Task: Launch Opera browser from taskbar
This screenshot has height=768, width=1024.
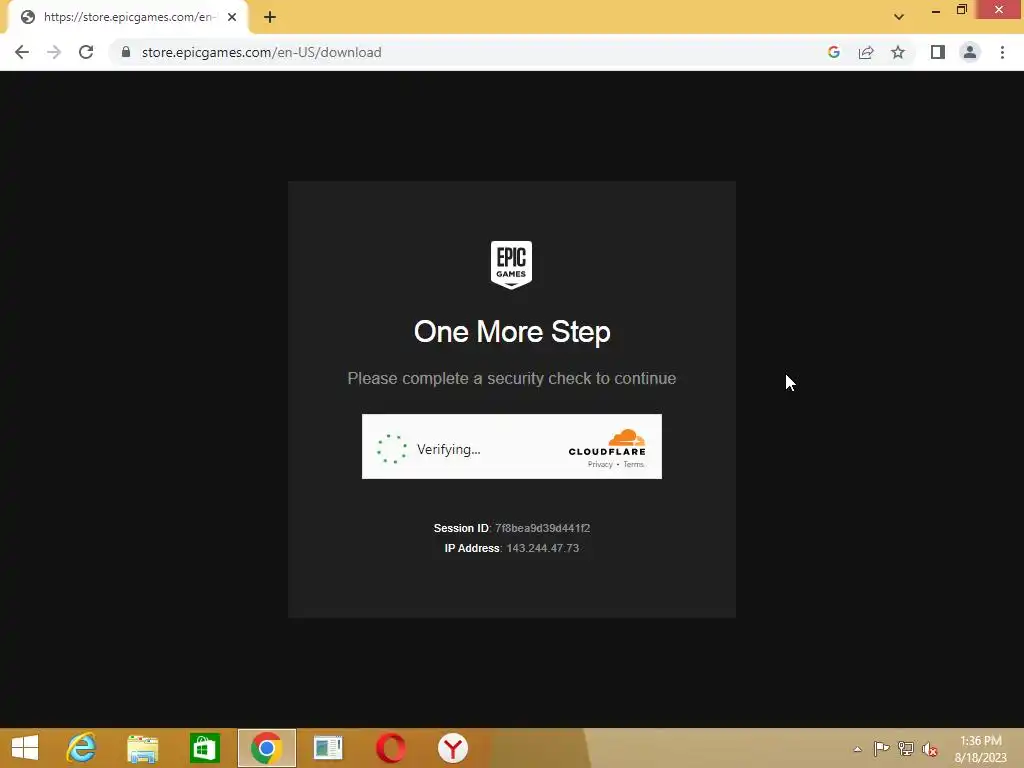Action: [x=391, y=748]
